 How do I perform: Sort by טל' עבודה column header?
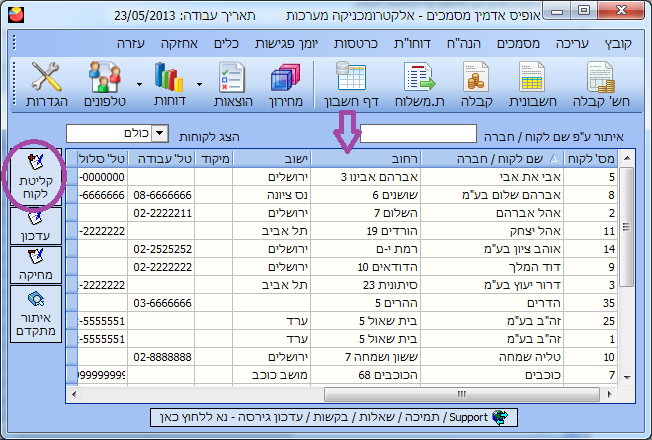point(161,158)
